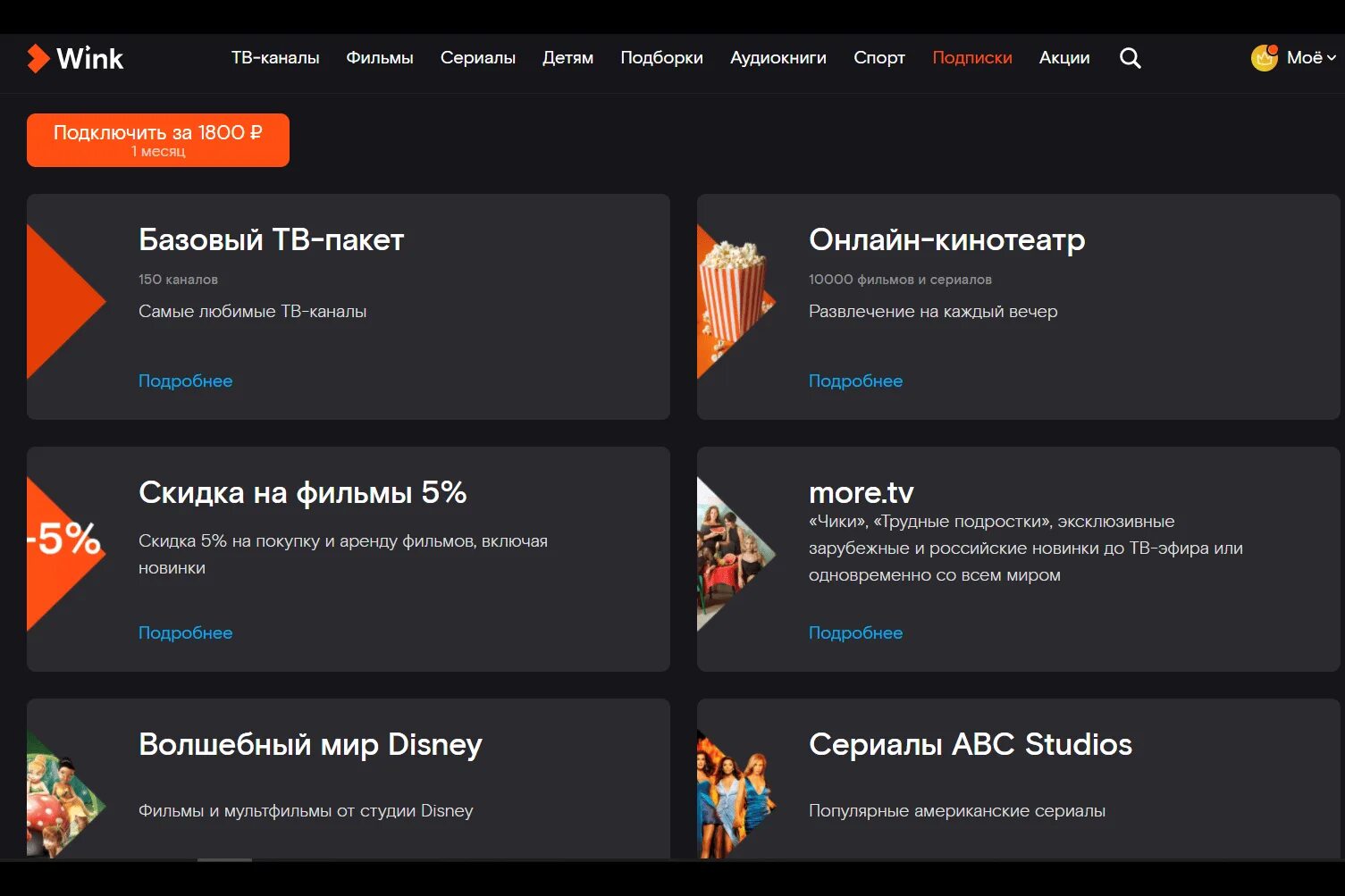Click the Скидка на фильмы 5% title

point(303,492)
